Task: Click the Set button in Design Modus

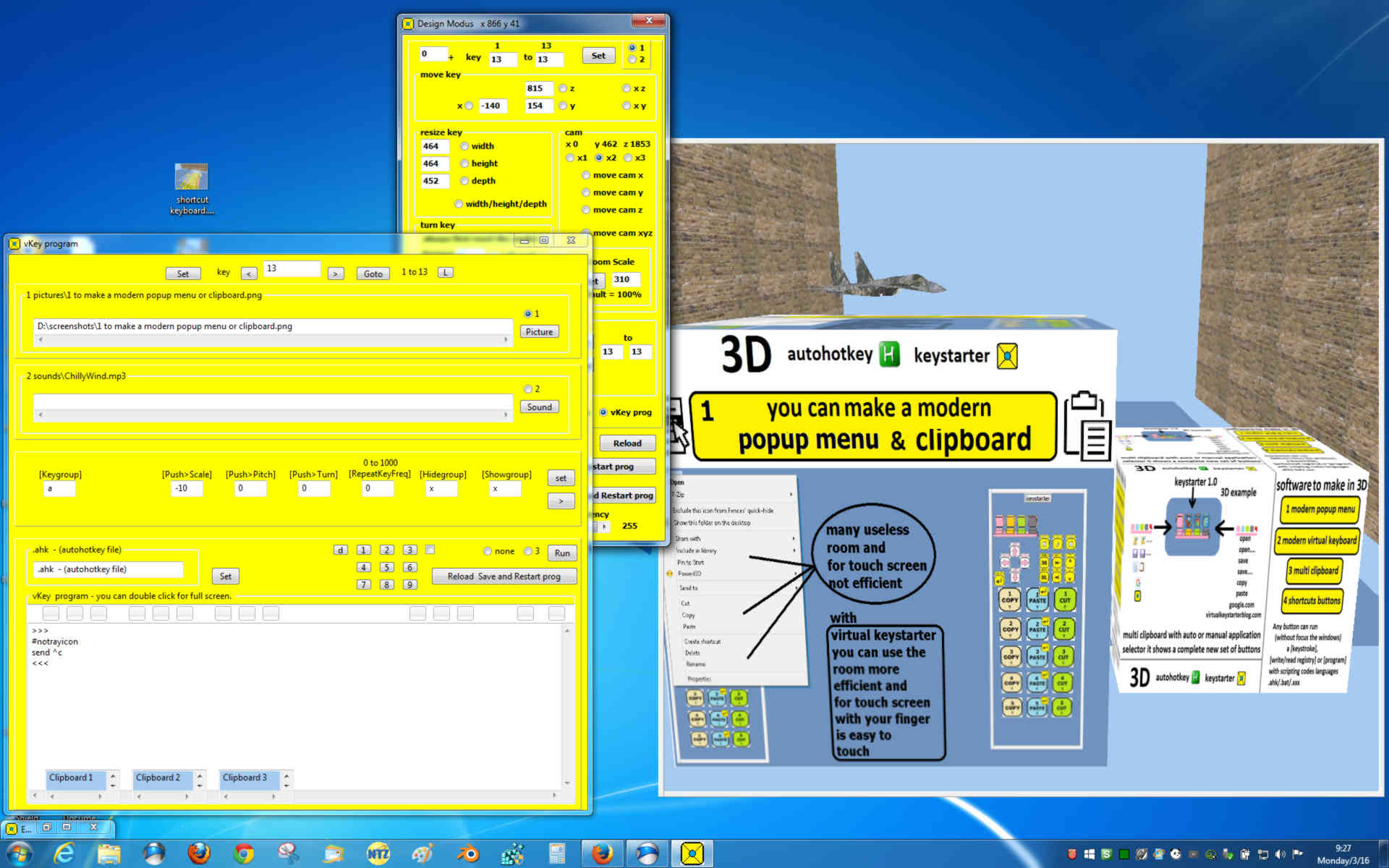Action: pos(598,55)
